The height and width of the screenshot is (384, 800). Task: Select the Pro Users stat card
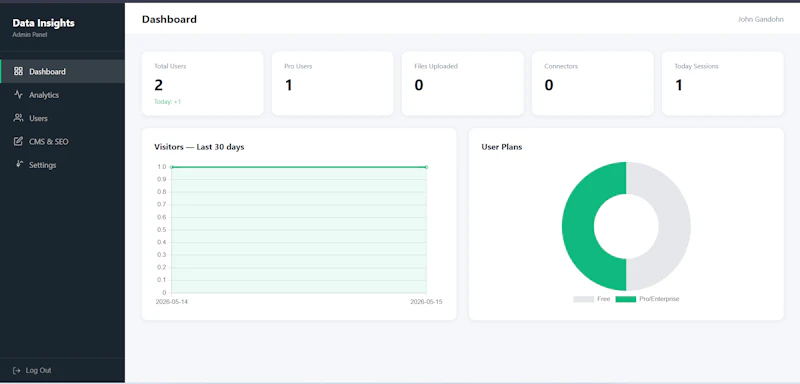(x=333, y=83)
